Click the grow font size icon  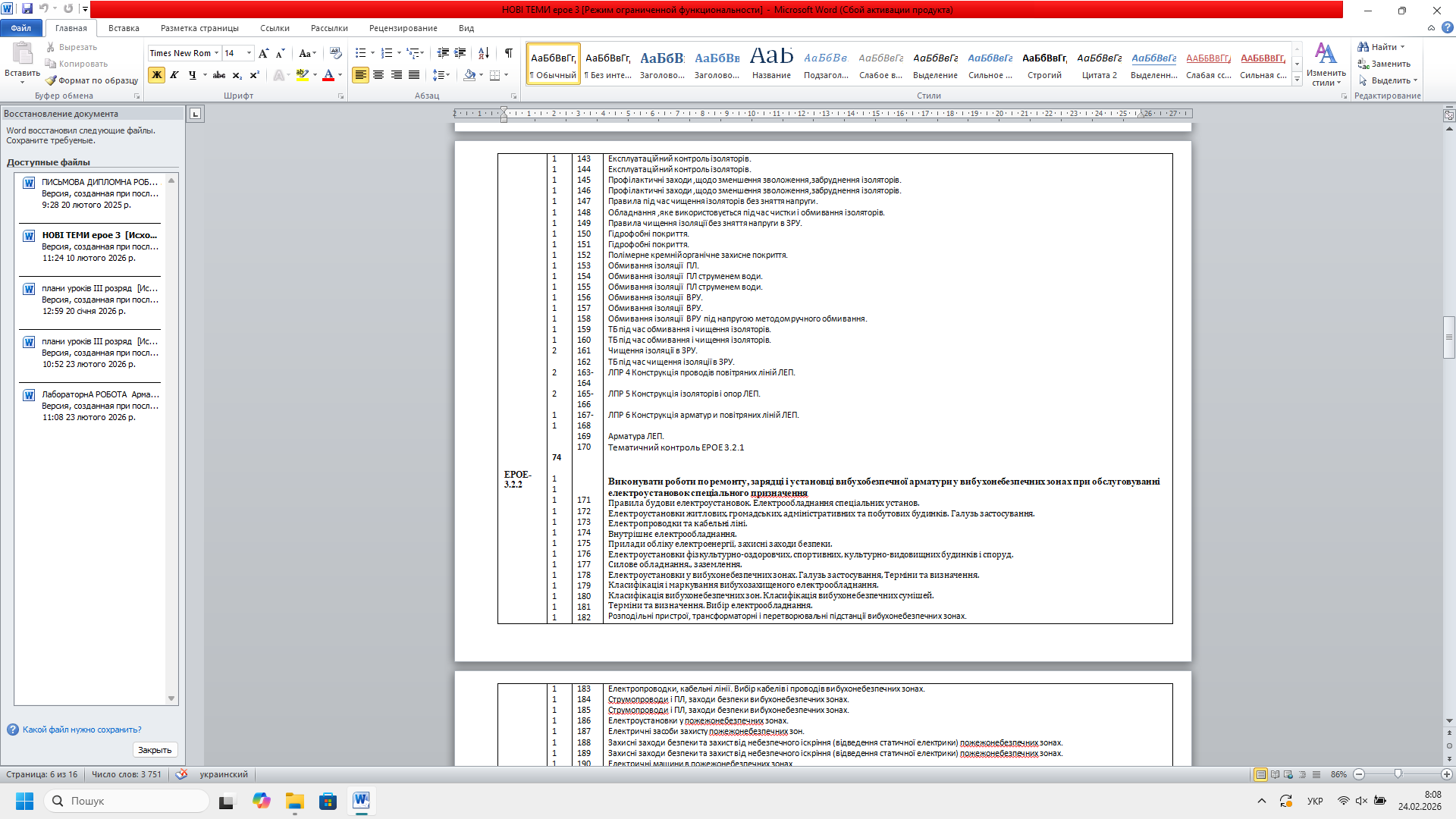pyautogui.click(x=263, y=53)
